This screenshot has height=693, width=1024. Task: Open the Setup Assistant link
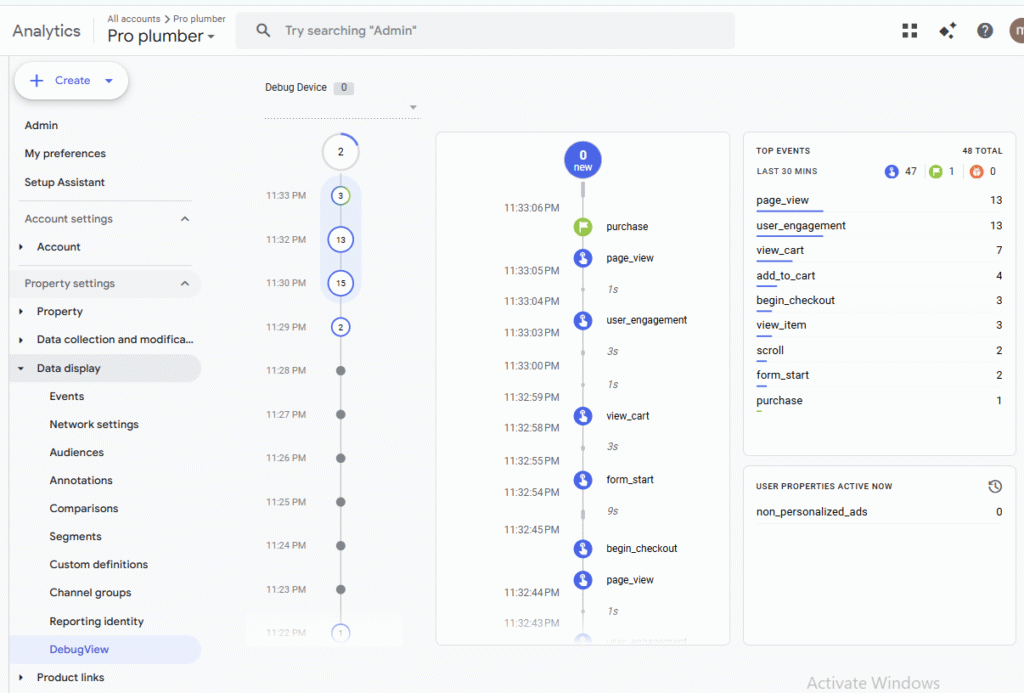click(x=65, y=183)
